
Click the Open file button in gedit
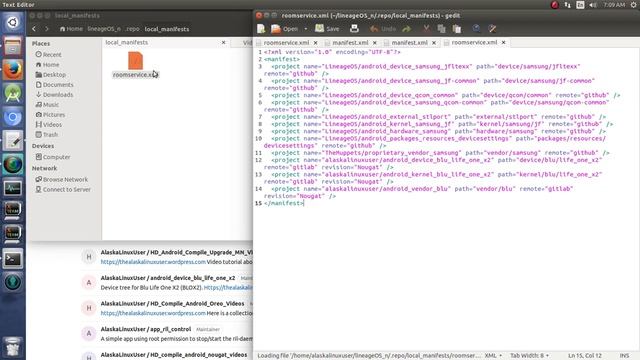285,29
